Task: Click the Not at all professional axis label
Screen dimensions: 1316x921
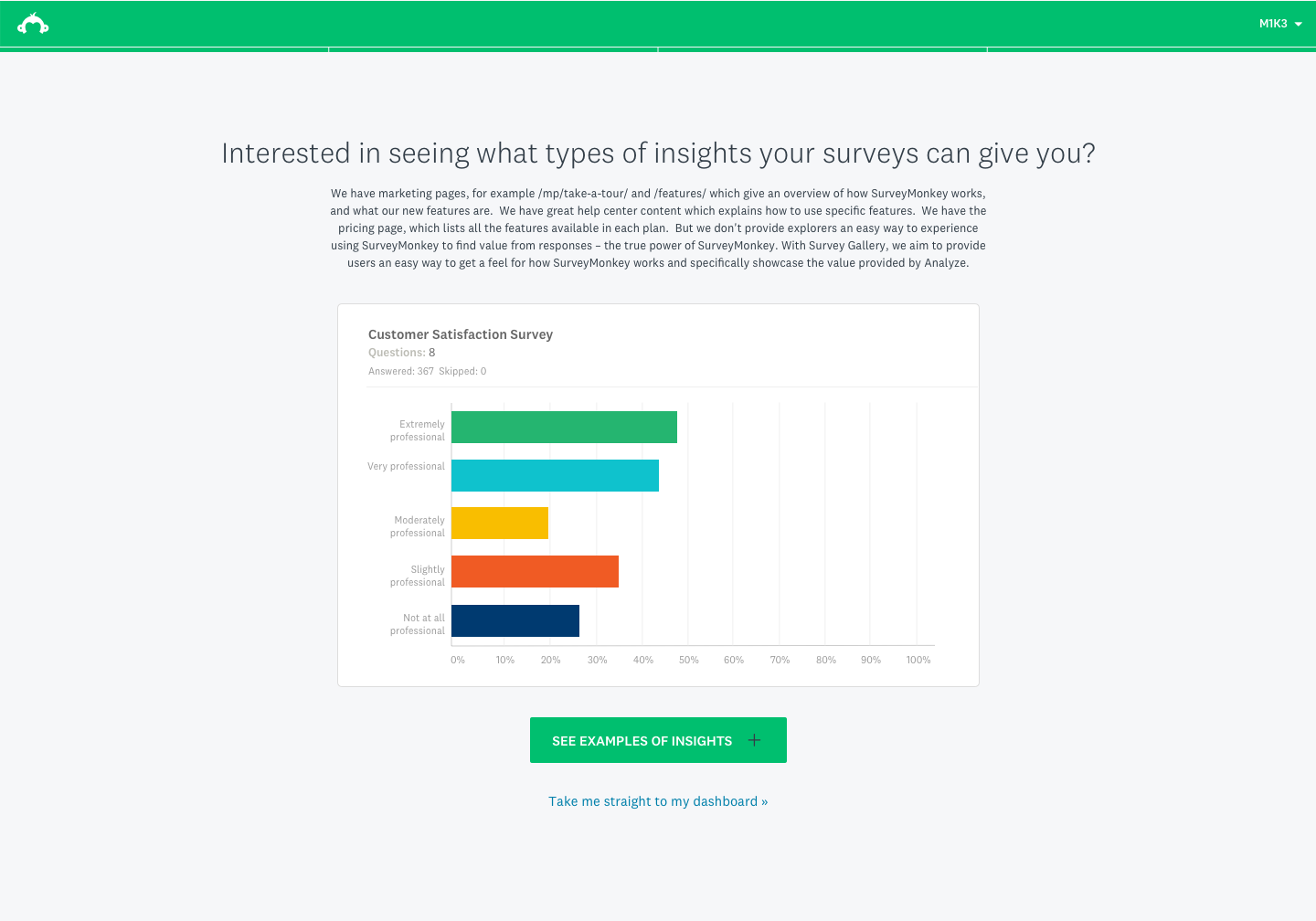Action: point(418,624)
